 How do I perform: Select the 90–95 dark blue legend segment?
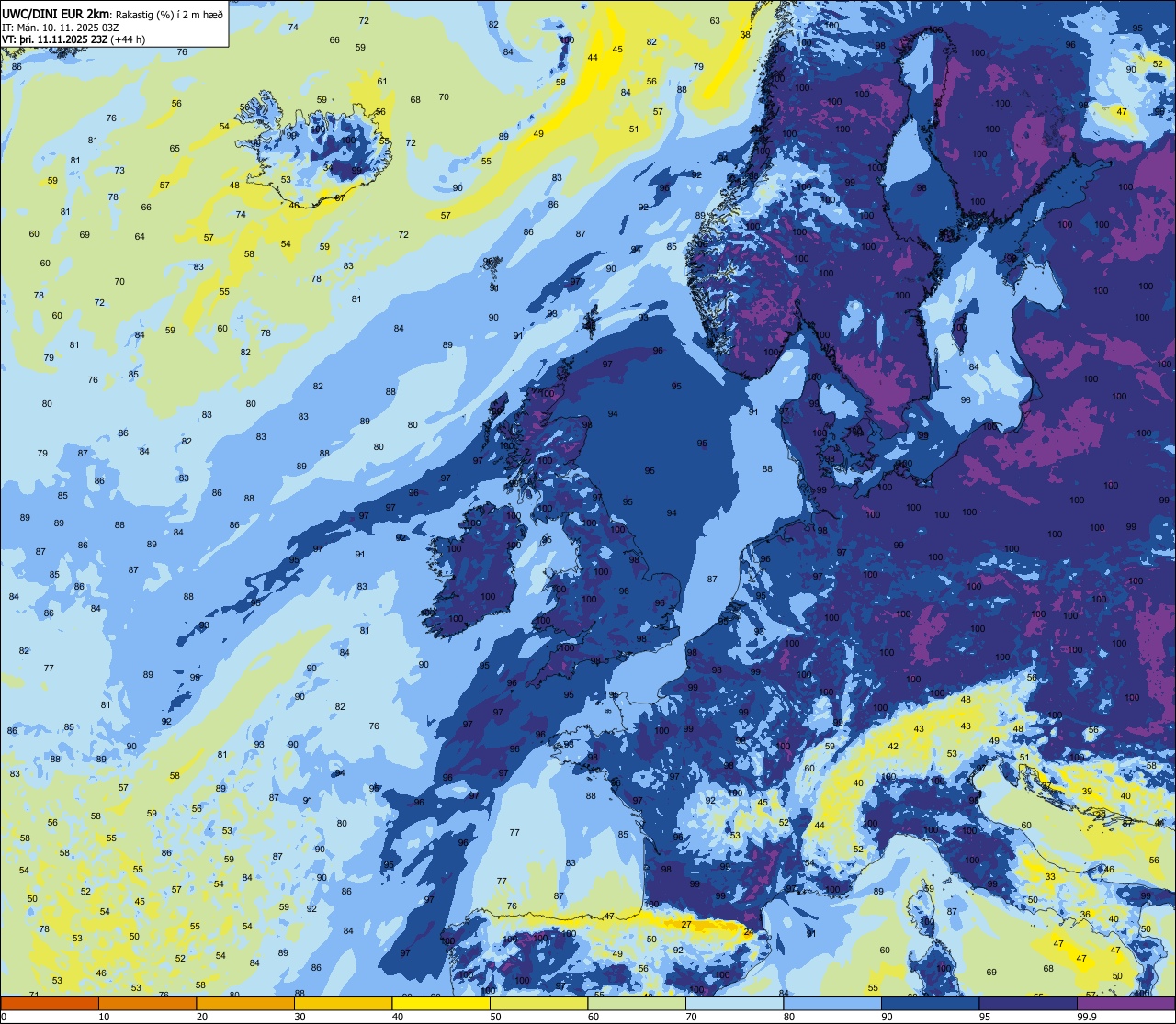click(930, 1003)
